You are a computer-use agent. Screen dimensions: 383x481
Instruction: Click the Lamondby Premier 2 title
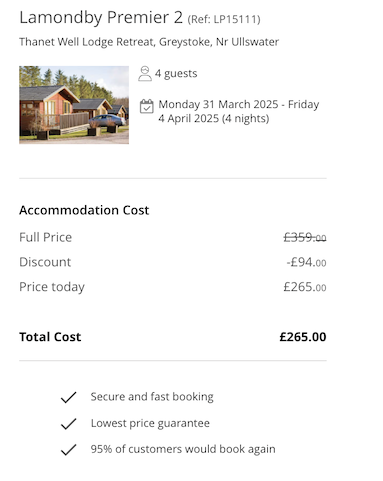[x=101, y=17]
